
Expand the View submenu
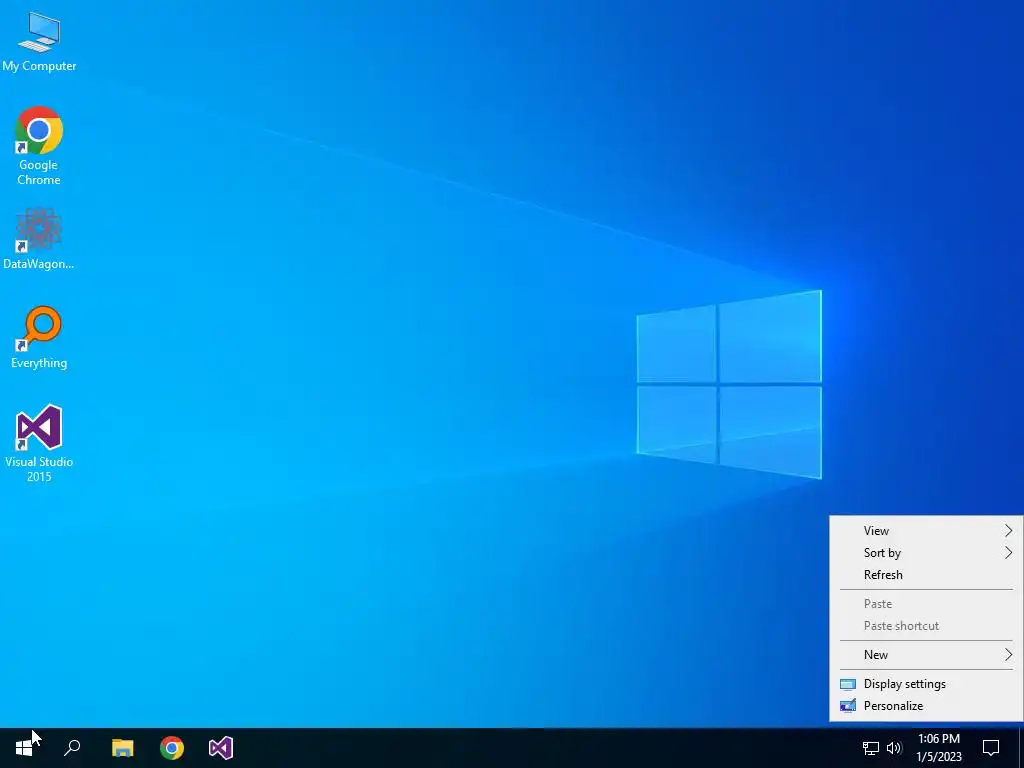click(926, 530)
